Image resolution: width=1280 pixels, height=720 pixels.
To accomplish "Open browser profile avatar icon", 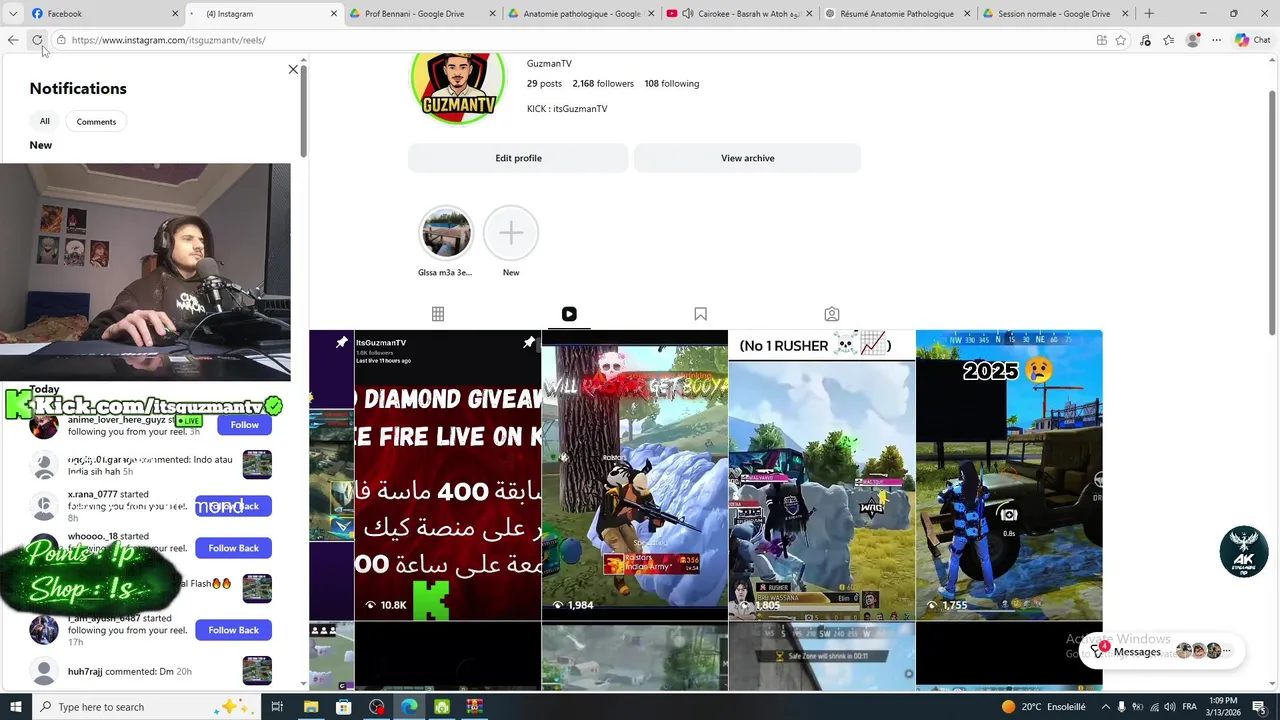I will 1192,40.
